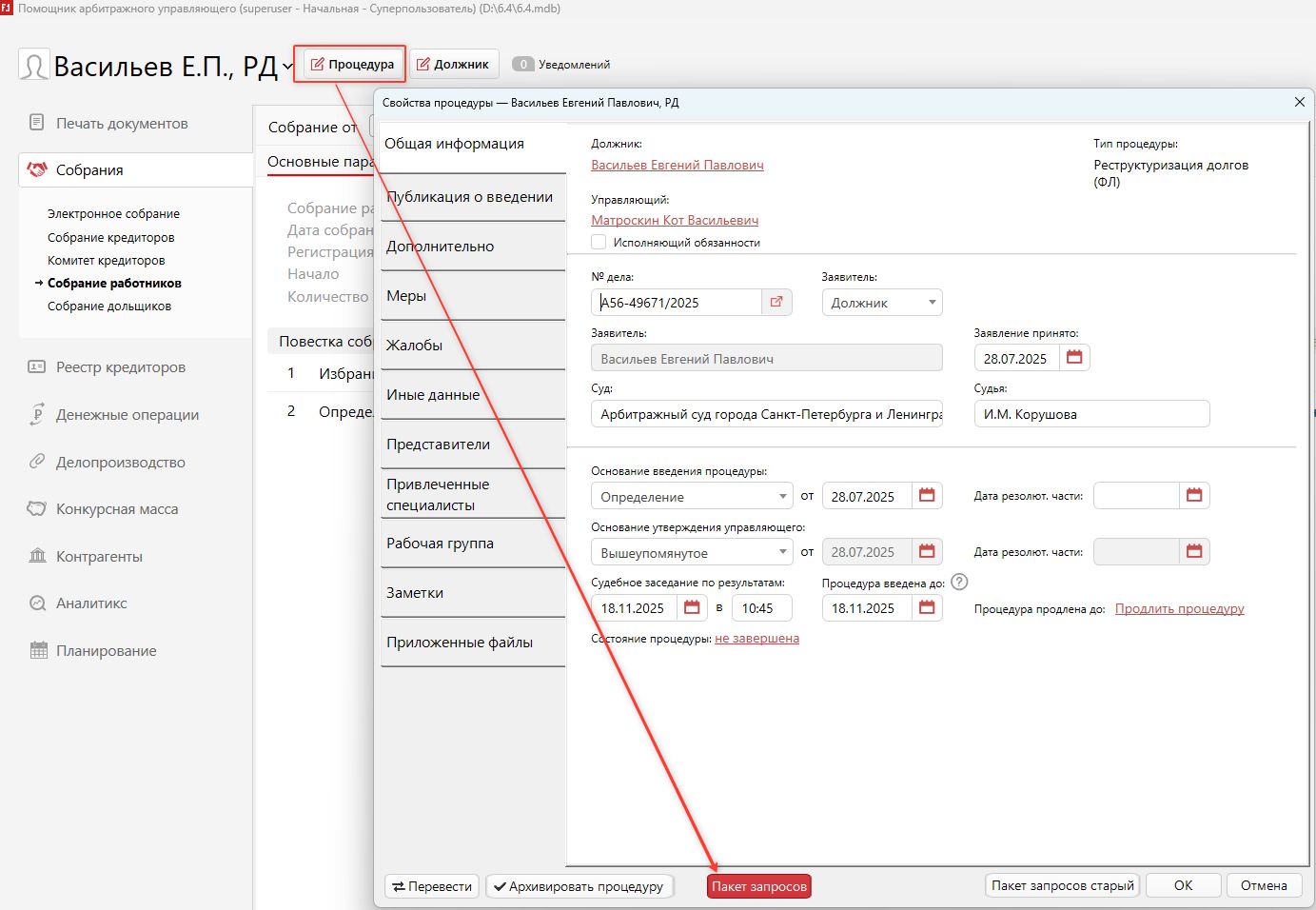Switch to Представители tab

[x=473, y=445]
